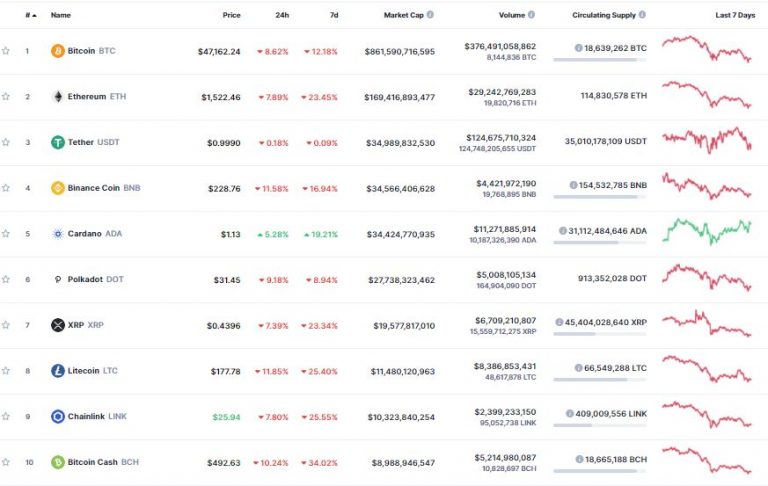Sort table by rank number column
Image resolution: width=768 pixels, height=486 pixels.
31,15
